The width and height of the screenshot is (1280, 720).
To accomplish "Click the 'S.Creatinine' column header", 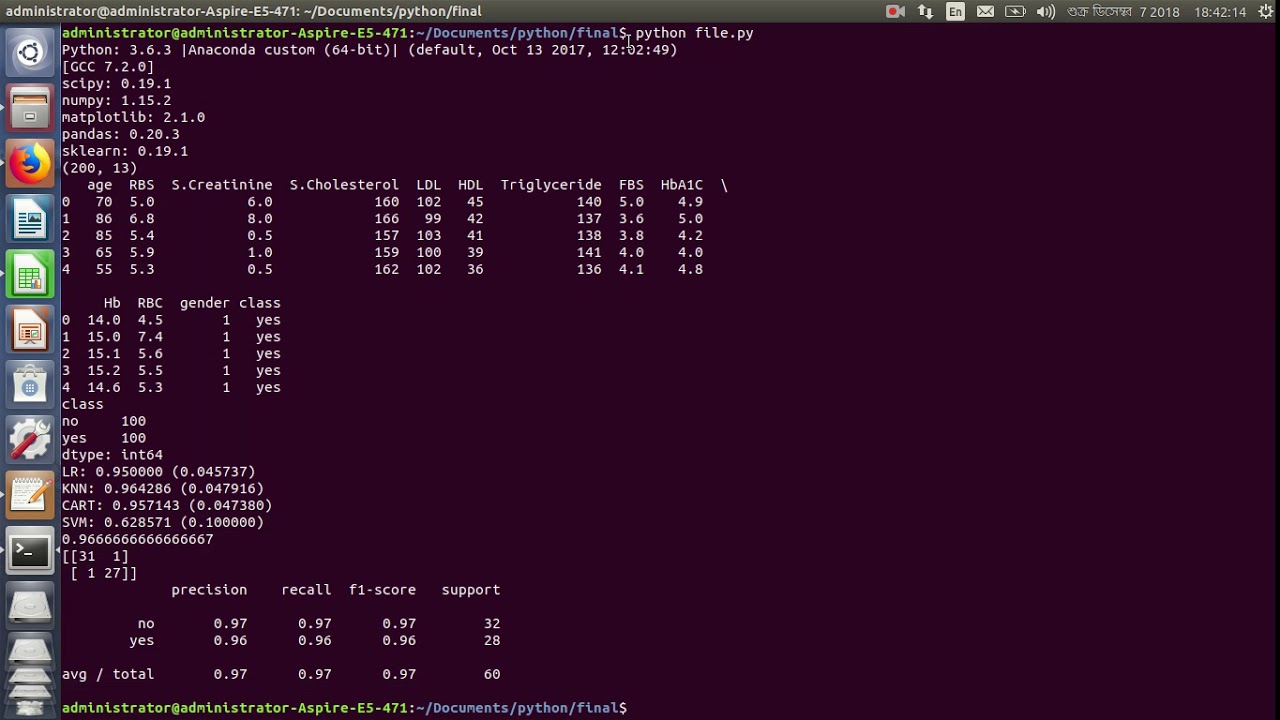I will pos(222,185).
